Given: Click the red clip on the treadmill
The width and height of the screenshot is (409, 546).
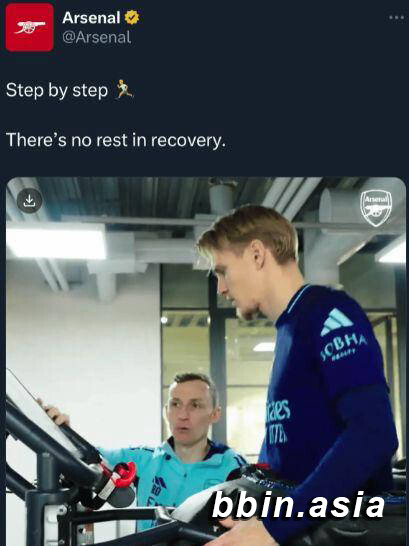Looking at the screenshot, I should (x=123, y=475).
